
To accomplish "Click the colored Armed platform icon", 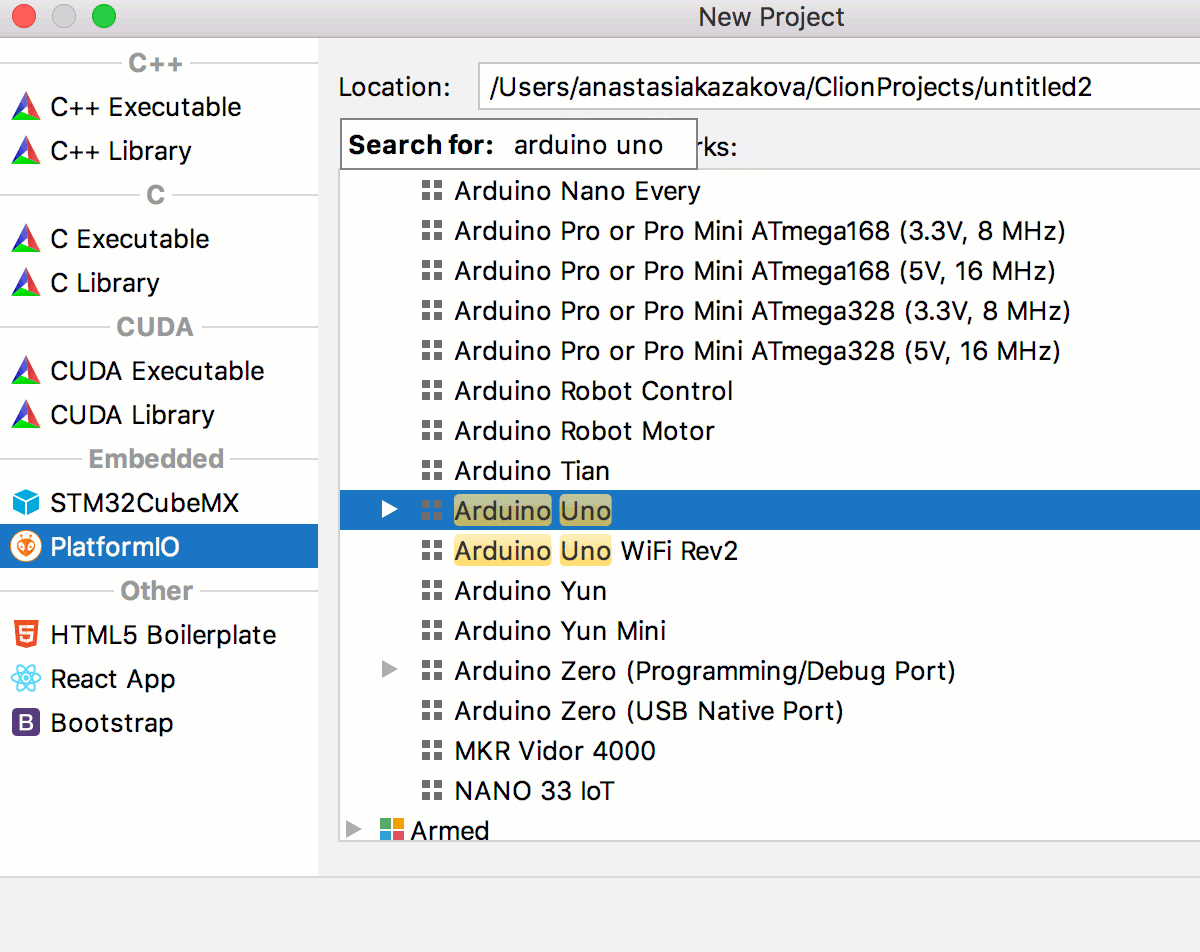I will [392, 830].
